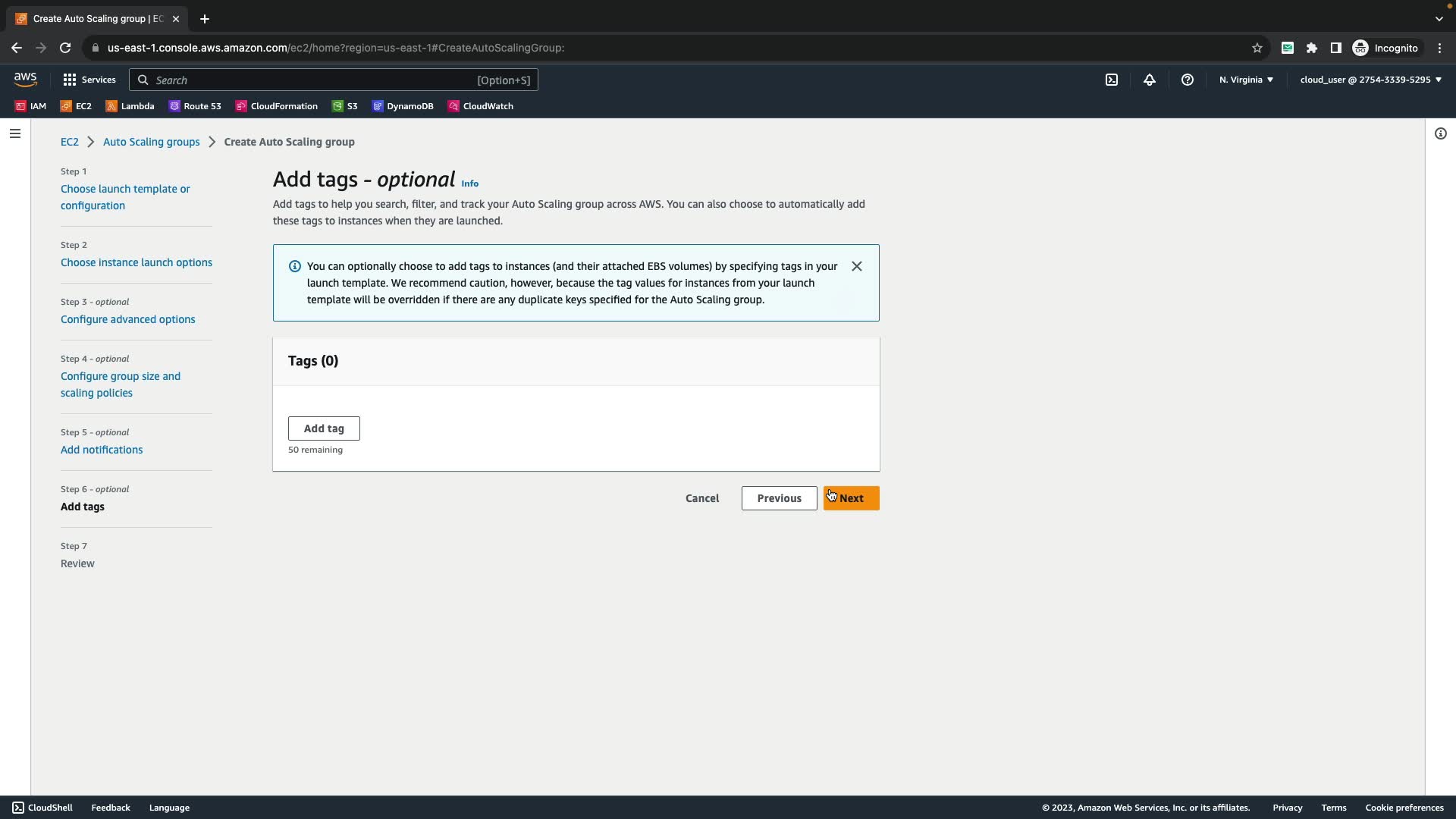Image resolution: width=1456 pixels, height=819 pixels.
Task: Open the cloud_user account menu
Action: [1370, 80]
